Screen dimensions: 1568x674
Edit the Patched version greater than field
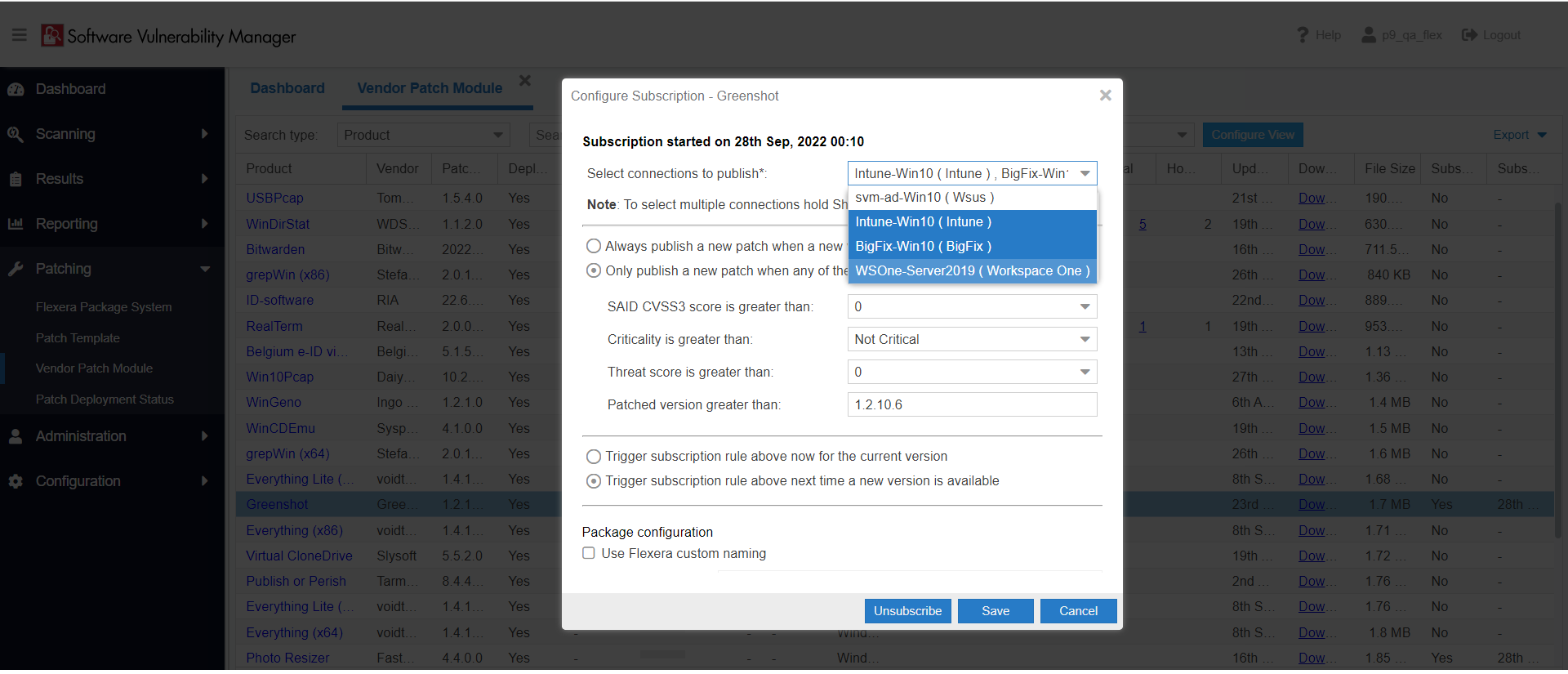point(972,404)
